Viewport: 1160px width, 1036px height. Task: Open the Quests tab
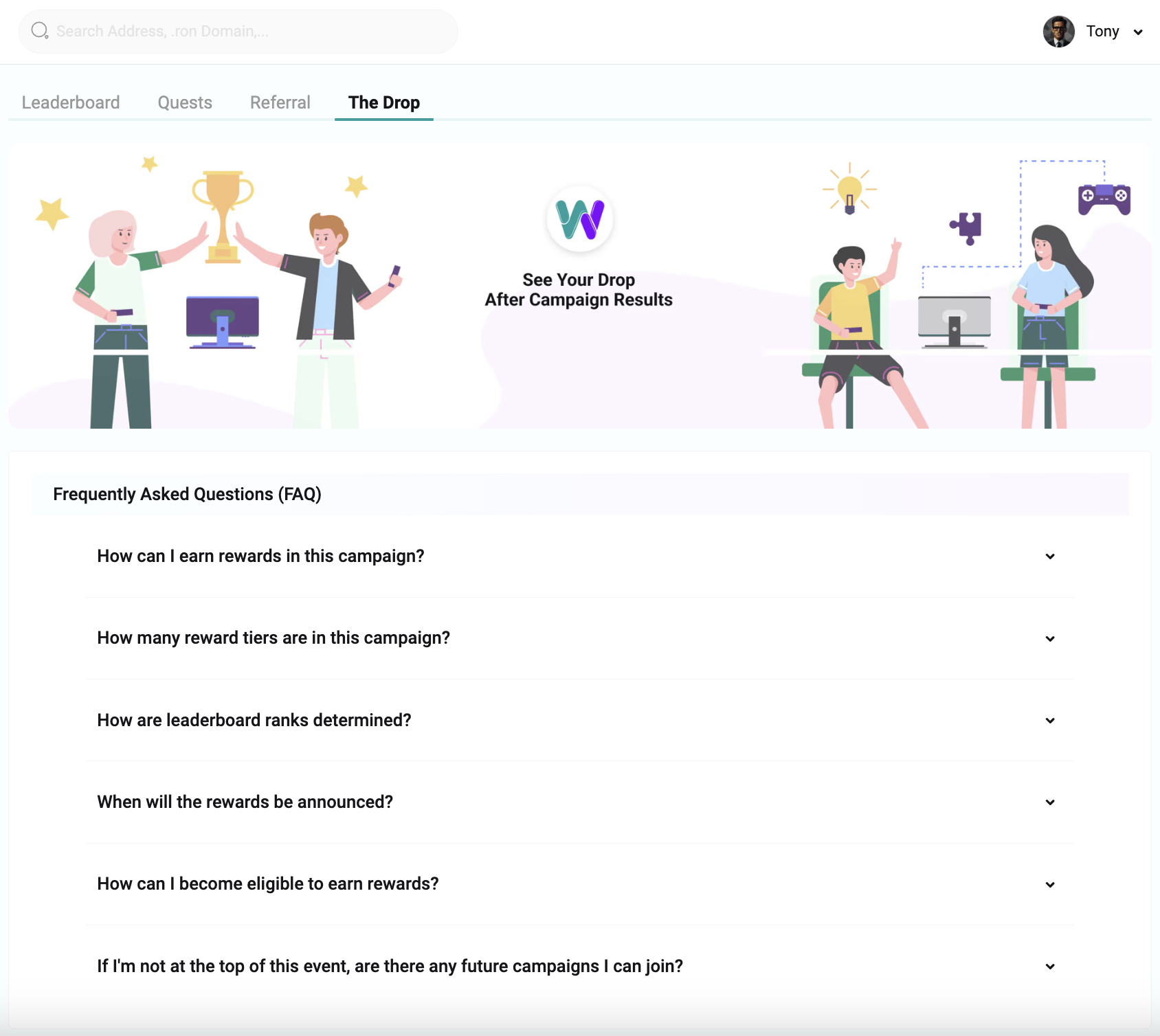pos(185,102)
